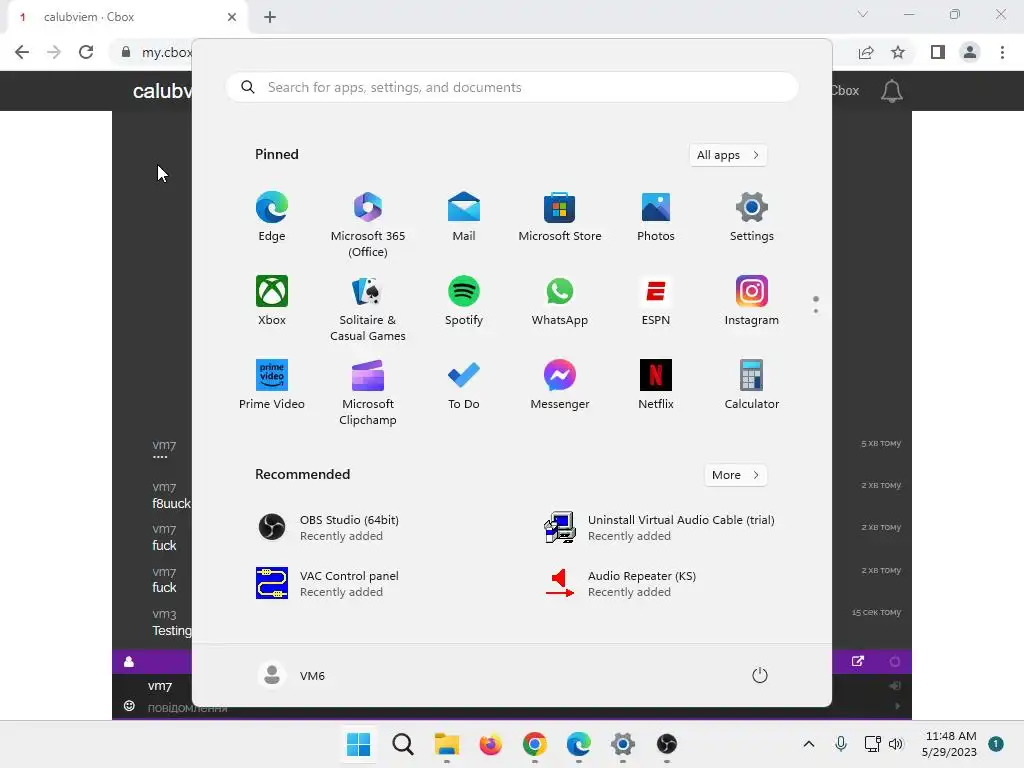Launch Prime Video
The width and height of the screenshot is (1024, 768).
click(272, 385)
